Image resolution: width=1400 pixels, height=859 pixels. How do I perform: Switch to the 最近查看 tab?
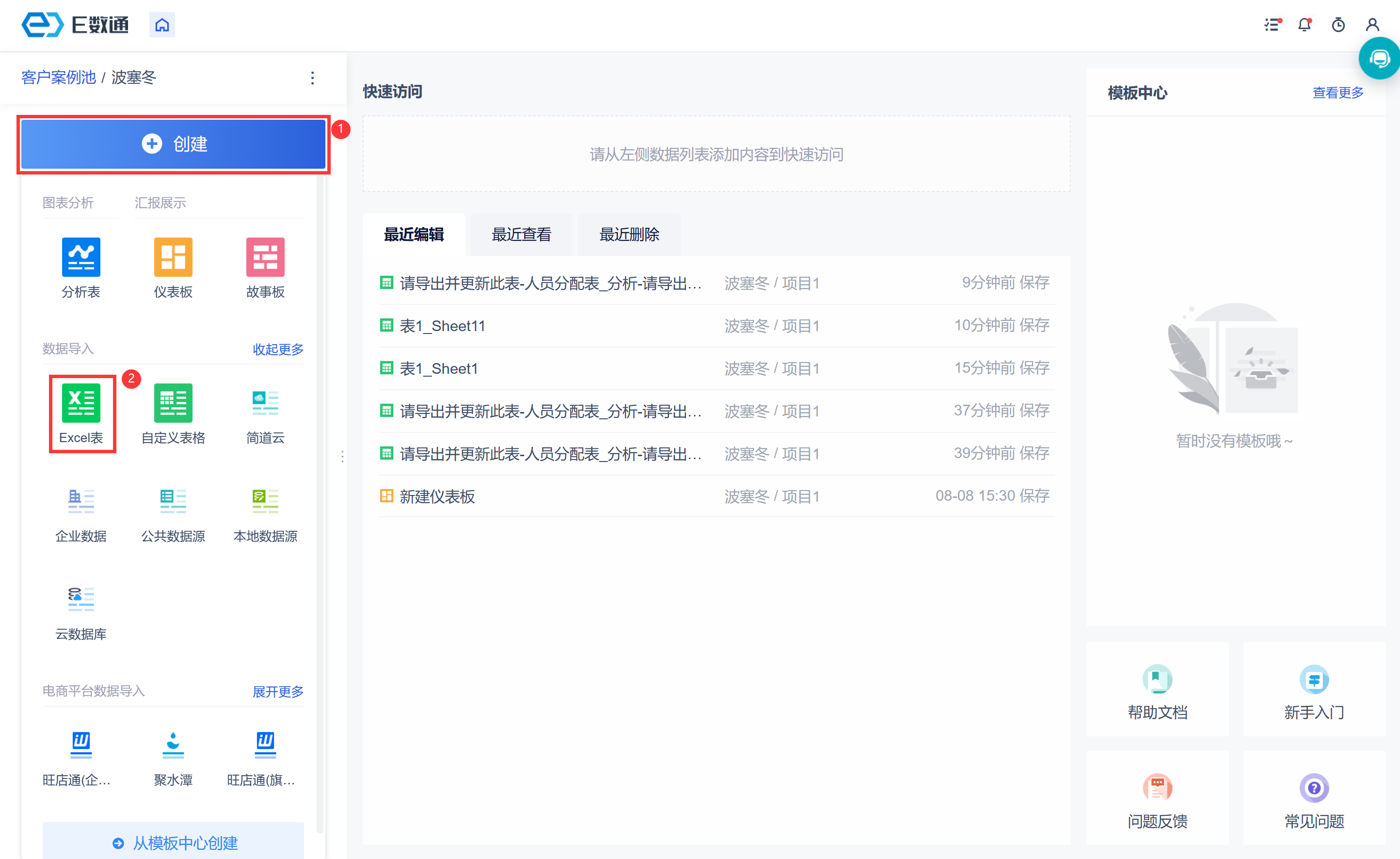coord(521,235)
